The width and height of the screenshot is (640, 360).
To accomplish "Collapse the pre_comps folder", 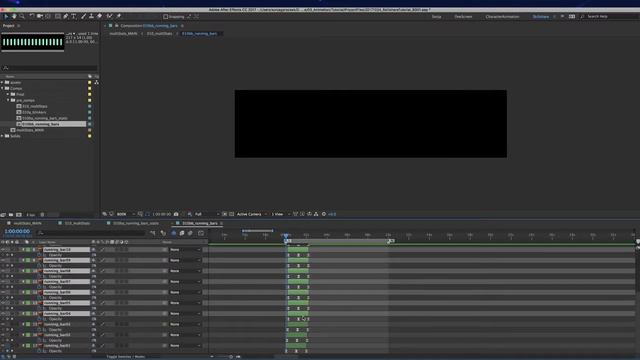I will click(x=8, y=100).
